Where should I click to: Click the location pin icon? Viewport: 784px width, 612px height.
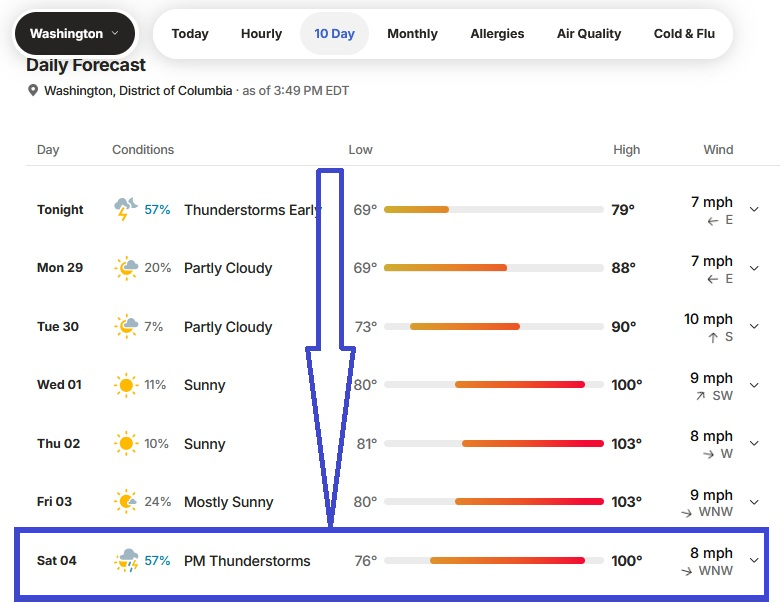pyautogui.click(x=33, y=90)
